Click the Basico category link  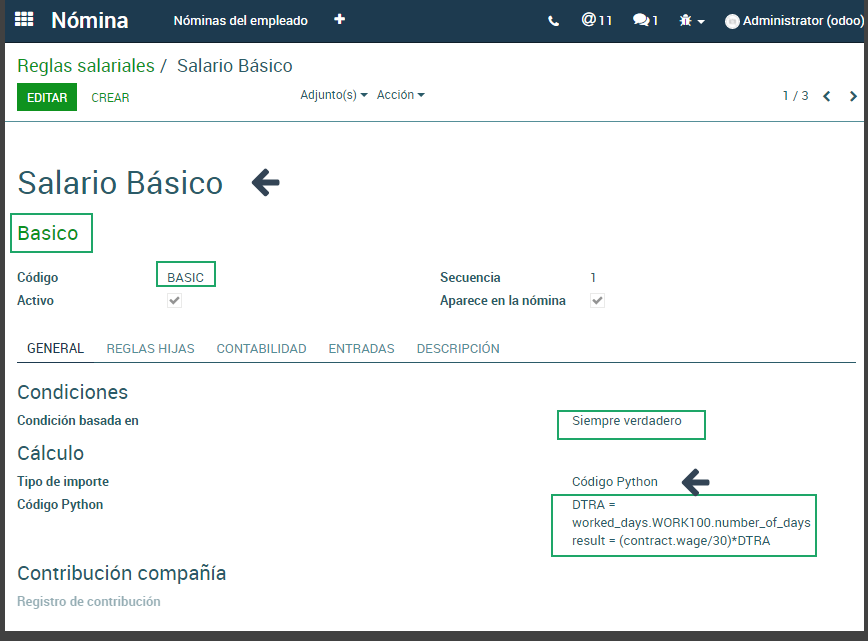[x=48, y=233]
